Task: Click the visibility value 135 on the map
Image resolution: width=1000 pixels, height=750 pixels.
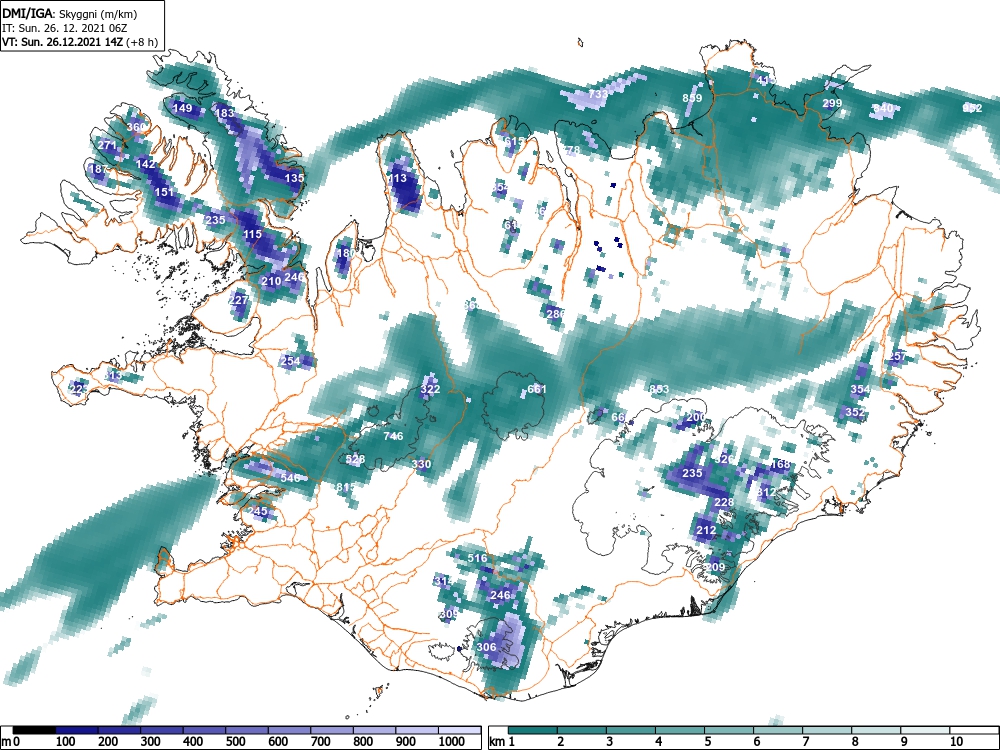Action: [295, 178]
